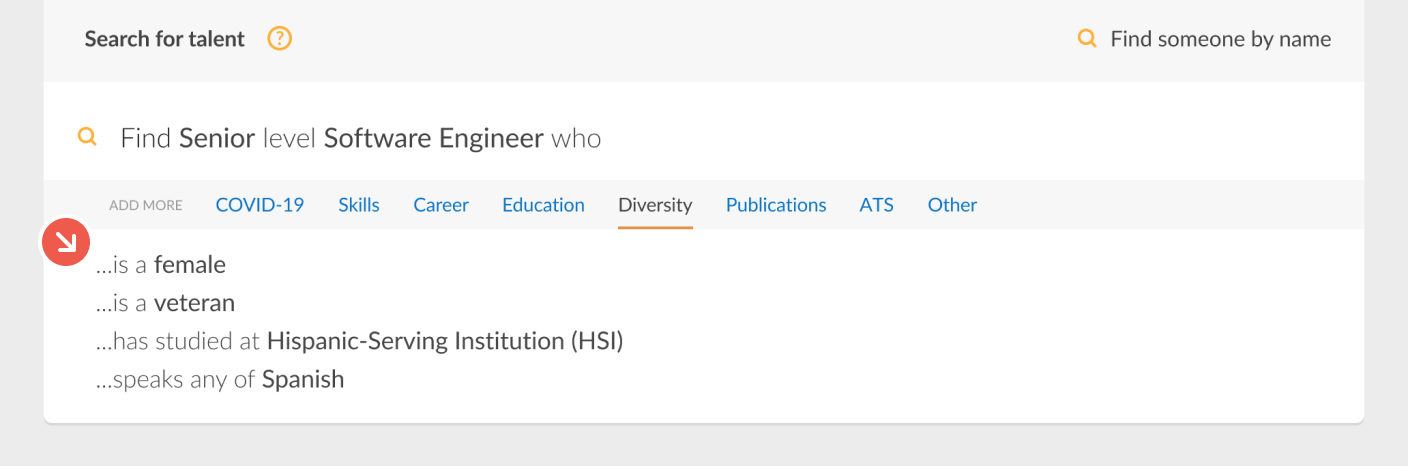Click the orange search icon before Find Senior
1408x466 pixels.
pyautogui.click(x=88, y=137)
